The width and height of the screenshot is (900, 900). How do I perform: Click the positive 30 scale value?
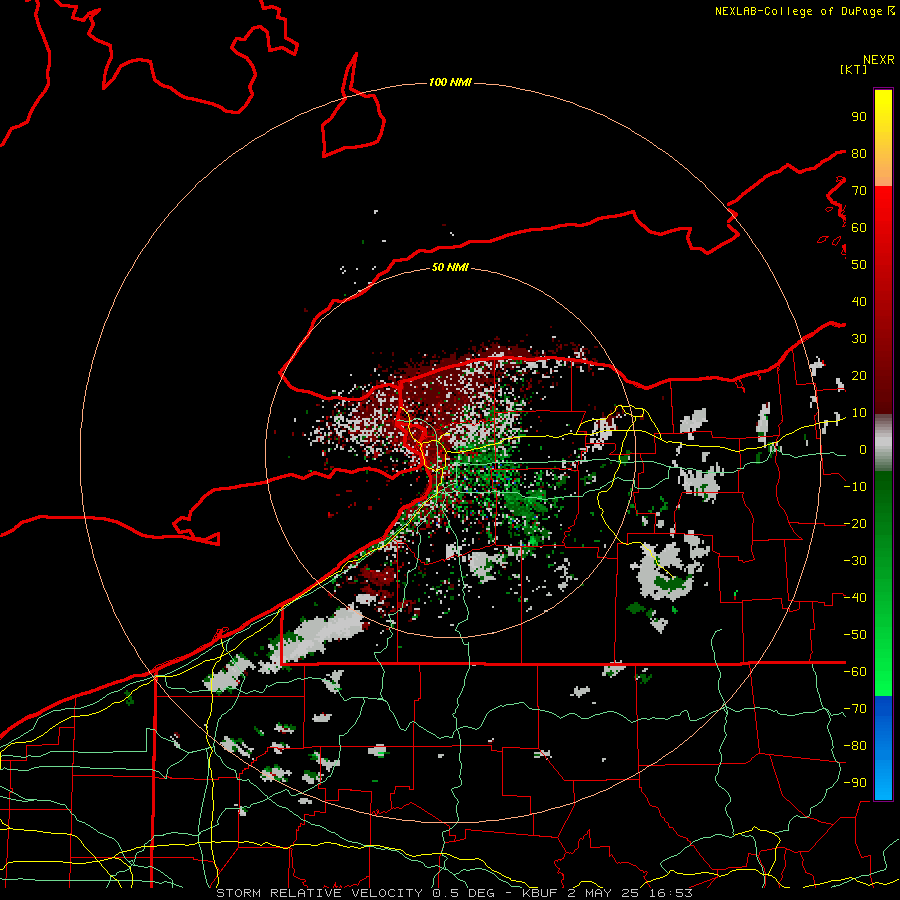[859, 339]
